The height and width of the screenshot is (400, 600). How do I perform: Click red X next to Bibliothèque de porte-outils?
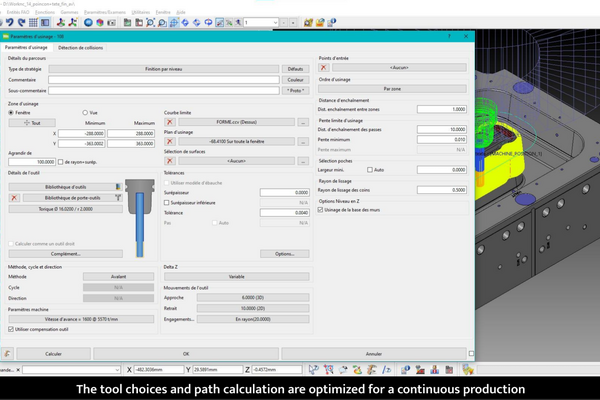tap(14, 198)
